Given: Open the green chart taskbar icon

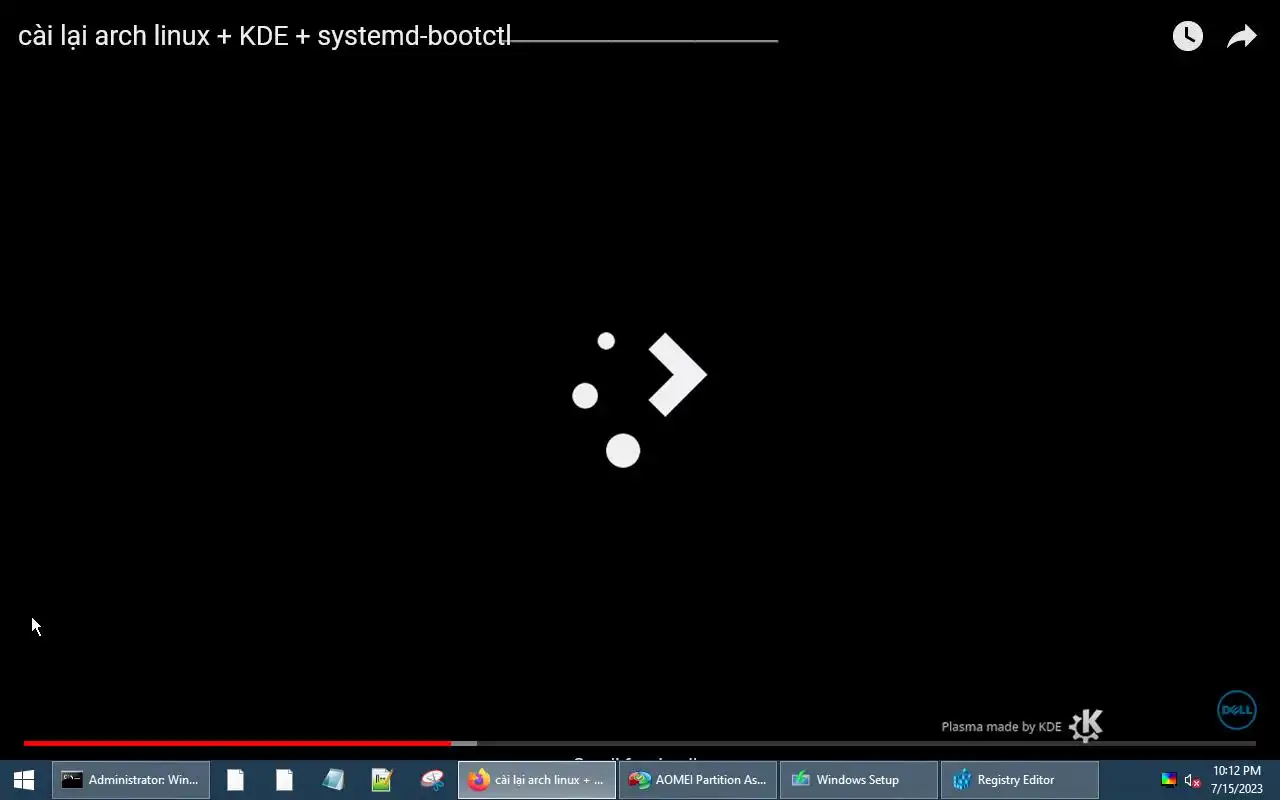Looking at the screenshot, I should point(382,780).
